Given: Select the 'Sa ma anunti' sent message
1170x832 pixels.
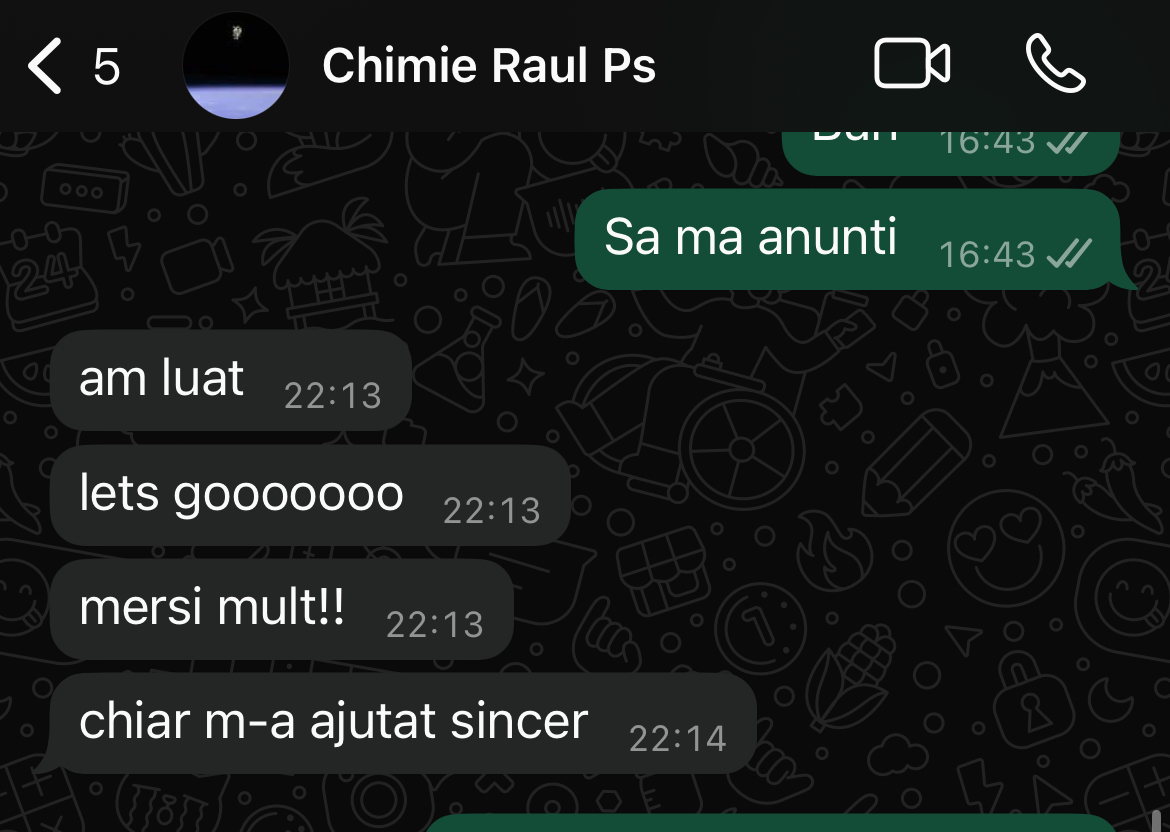Looking at the screenshot, I should (849, 239).
